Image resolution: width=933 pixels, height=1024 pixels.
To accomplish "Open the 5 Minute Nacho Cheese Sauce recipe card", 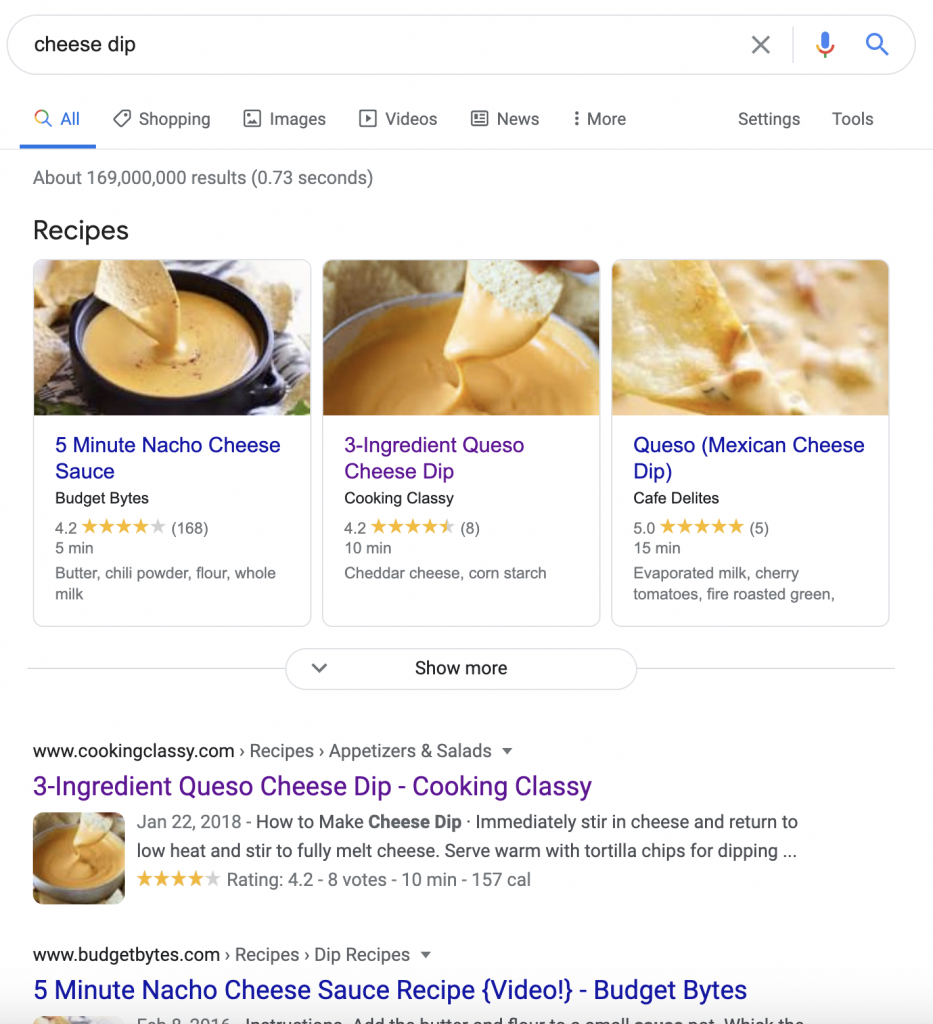I will click(x=172, y=443).
